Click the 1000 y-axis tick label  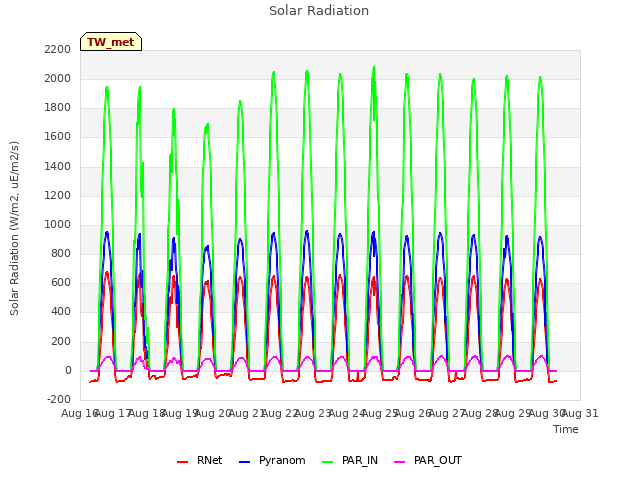click(58, 224)
